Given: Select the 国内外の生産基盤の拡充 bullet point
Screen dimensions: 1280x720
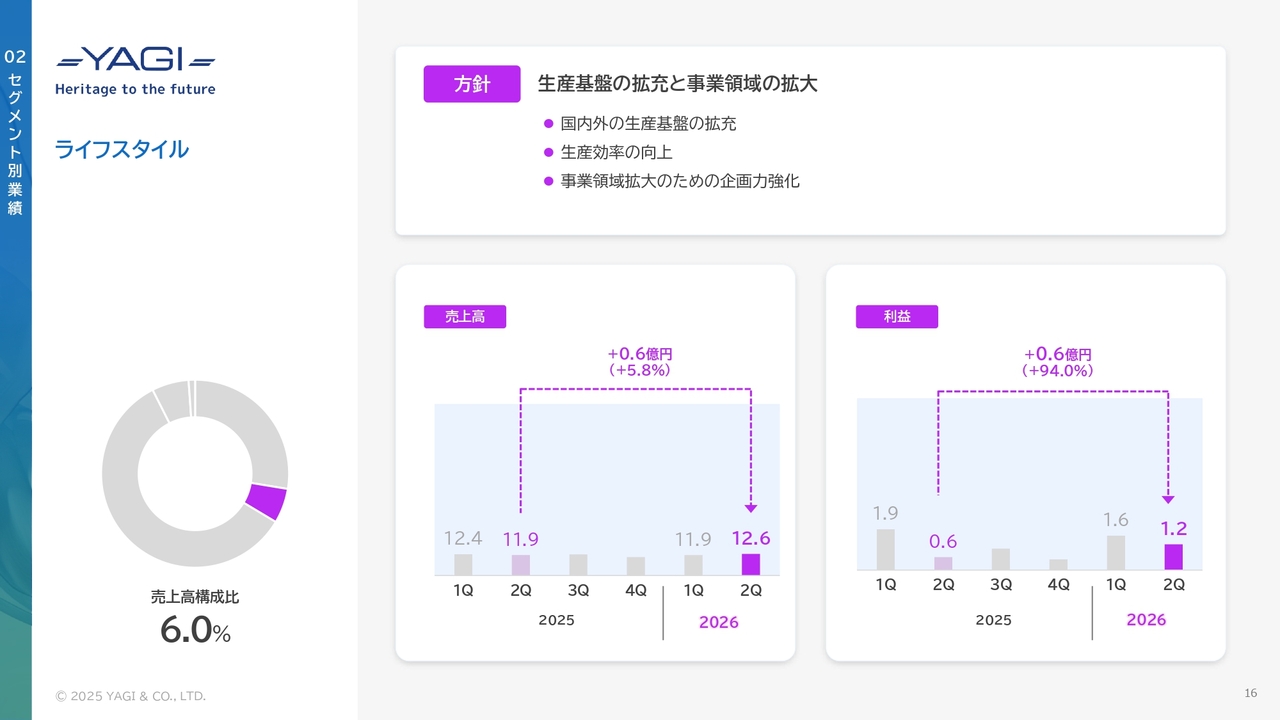Looking at the screenshot, I should point(648,124).
